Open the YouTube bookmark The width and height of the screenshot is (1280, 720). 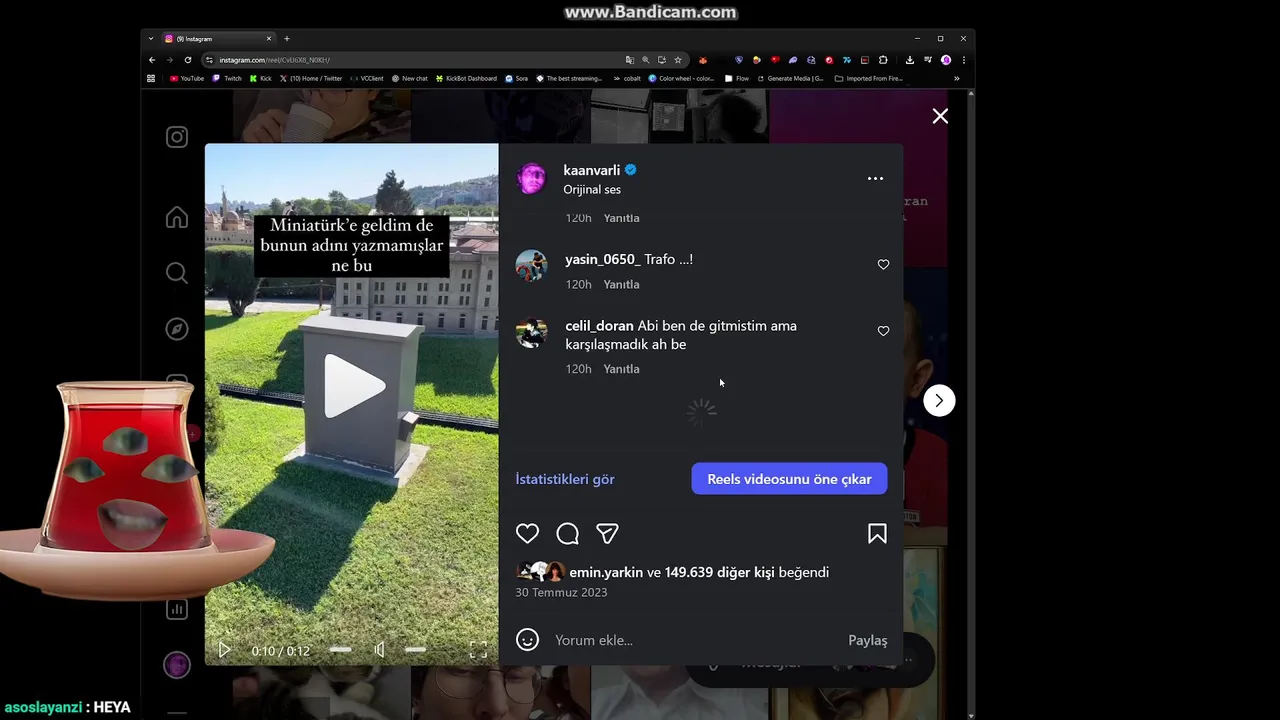[x=187, y=78]
